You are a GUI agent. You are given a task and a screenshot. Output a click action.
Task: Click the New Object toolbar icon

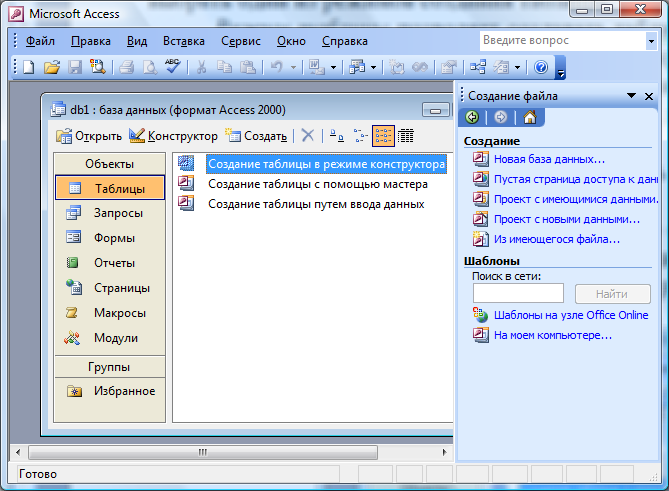pos(501,67)
